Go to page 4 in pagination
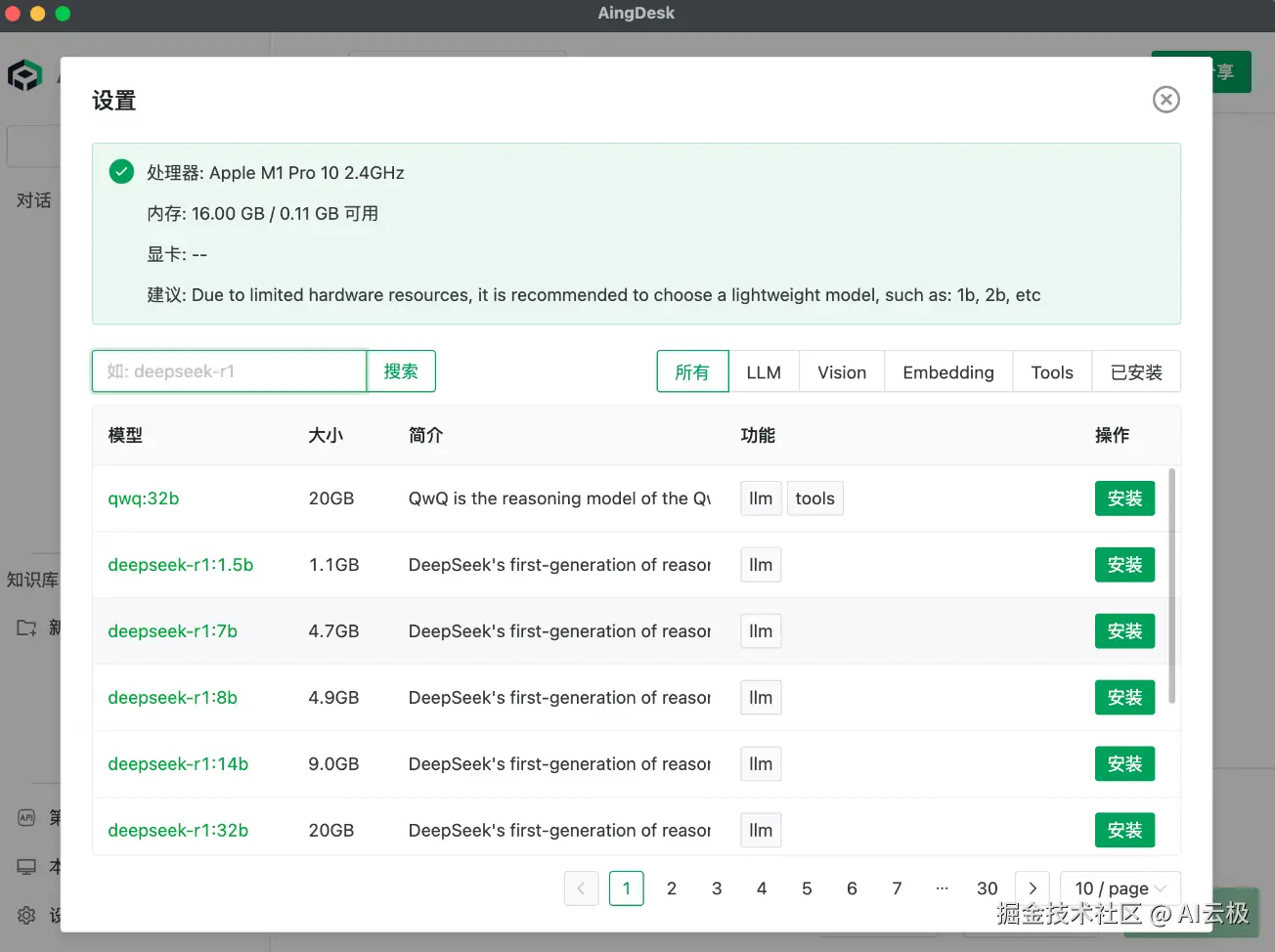 point(762,888)
